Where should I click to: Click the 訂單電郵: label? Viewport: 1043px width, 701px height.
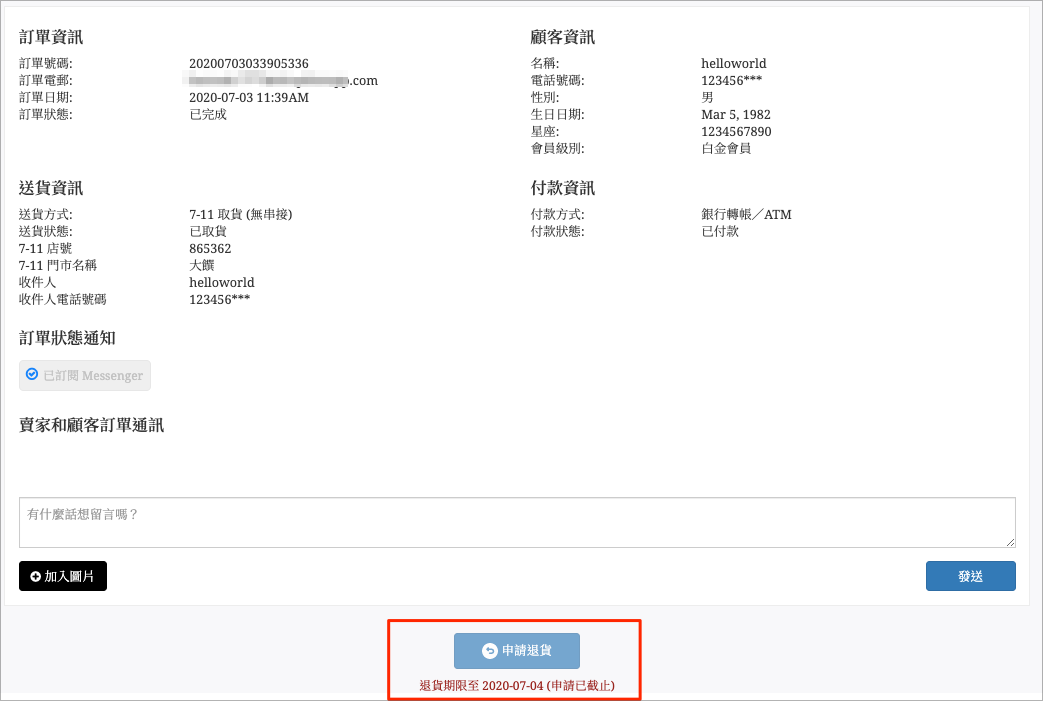(x=46, y=80)
